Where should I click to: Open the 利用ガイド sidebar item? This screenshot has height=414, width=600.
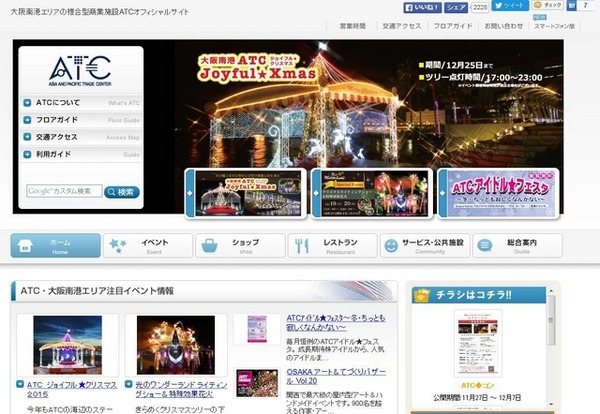[81, 154]
